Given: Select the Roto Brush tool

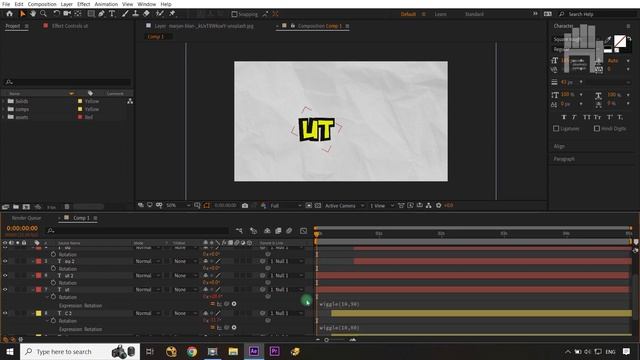Looking at the screenshot, I should 160,14.
